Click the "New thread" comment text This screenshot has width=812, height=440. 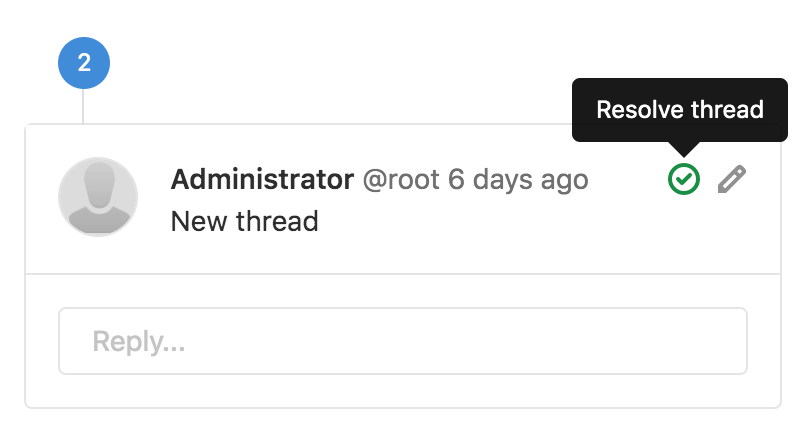[x=244, y=220]
